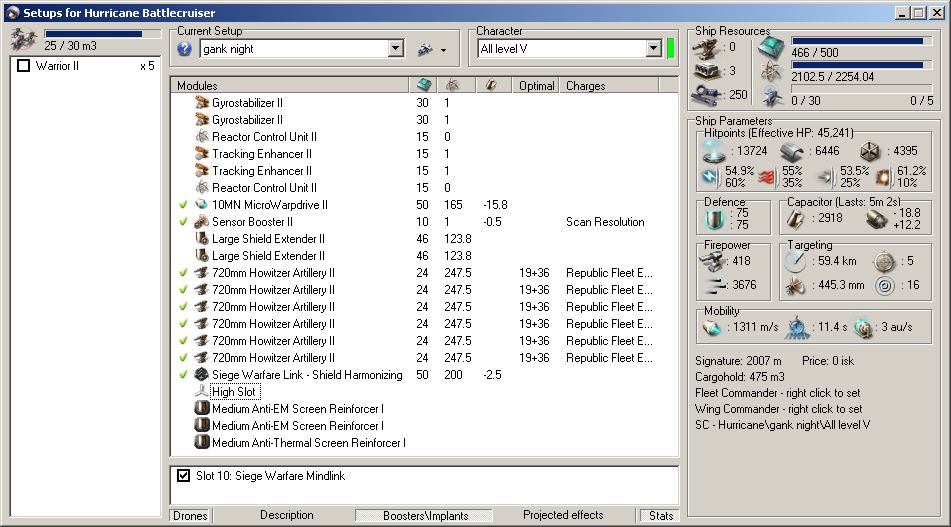The width and height of the screenshot is (951, 527).
Task: Click the calibration icon showing 250
Action: point(707,95)
